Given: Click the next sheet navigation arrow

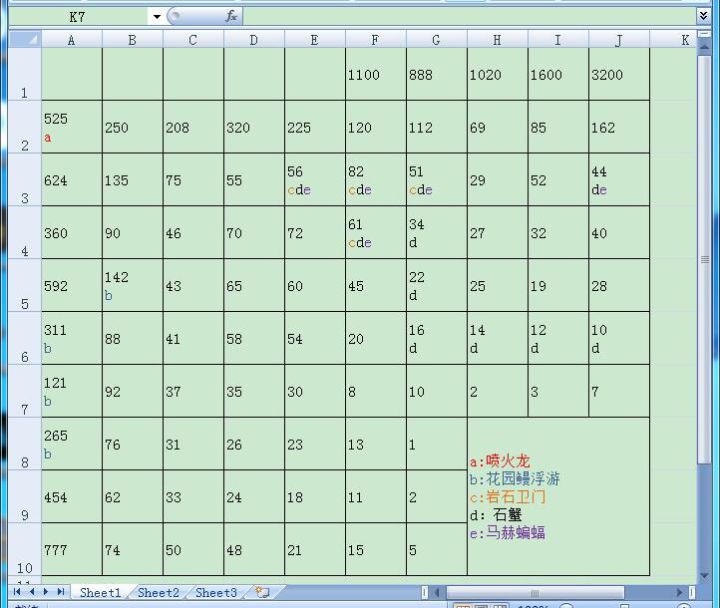Looking at the screenshot, I should point(45,591).
